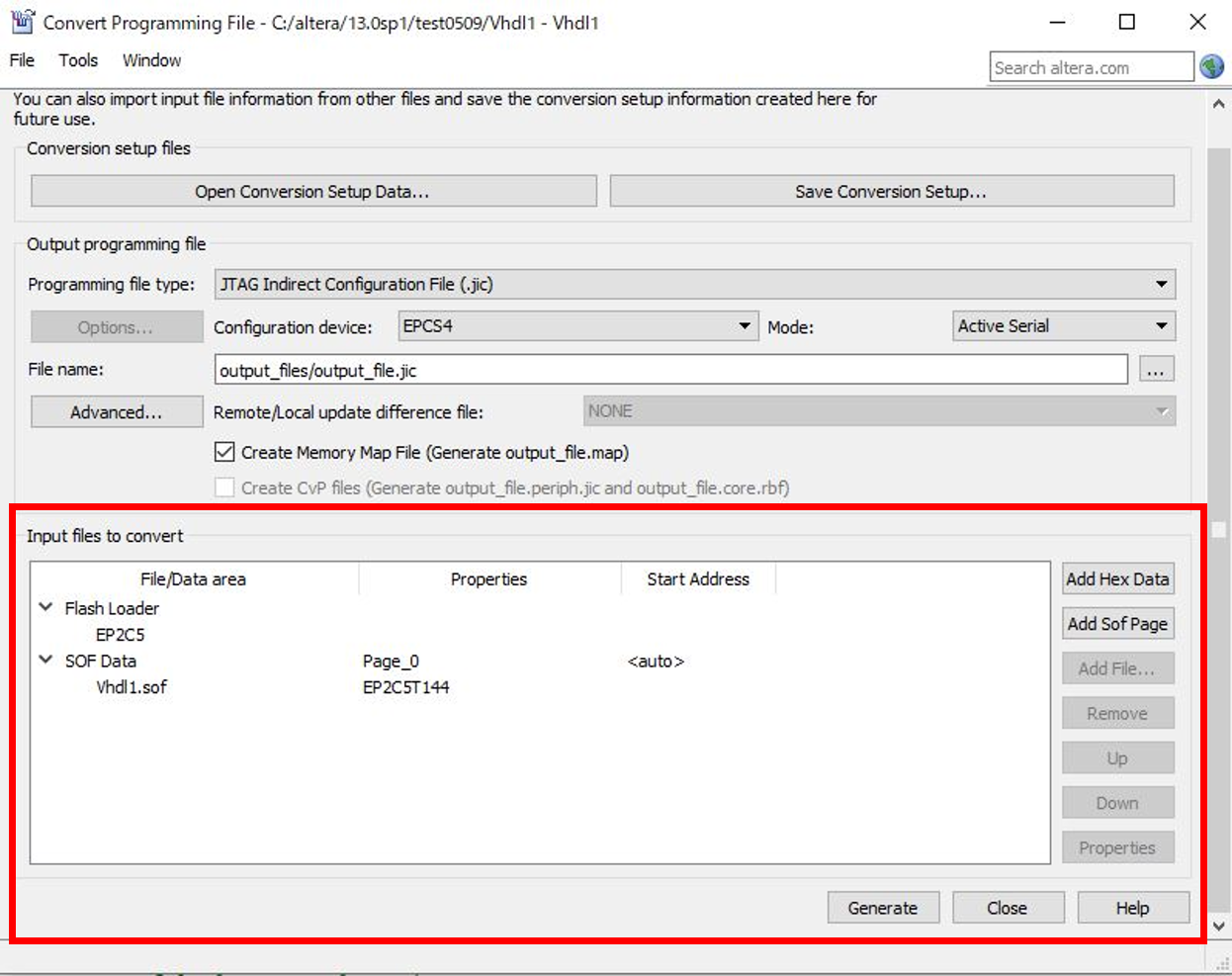Click the altera.com globe search icon
Viewport: 1232px width, 976px height.
(1212, 67)
